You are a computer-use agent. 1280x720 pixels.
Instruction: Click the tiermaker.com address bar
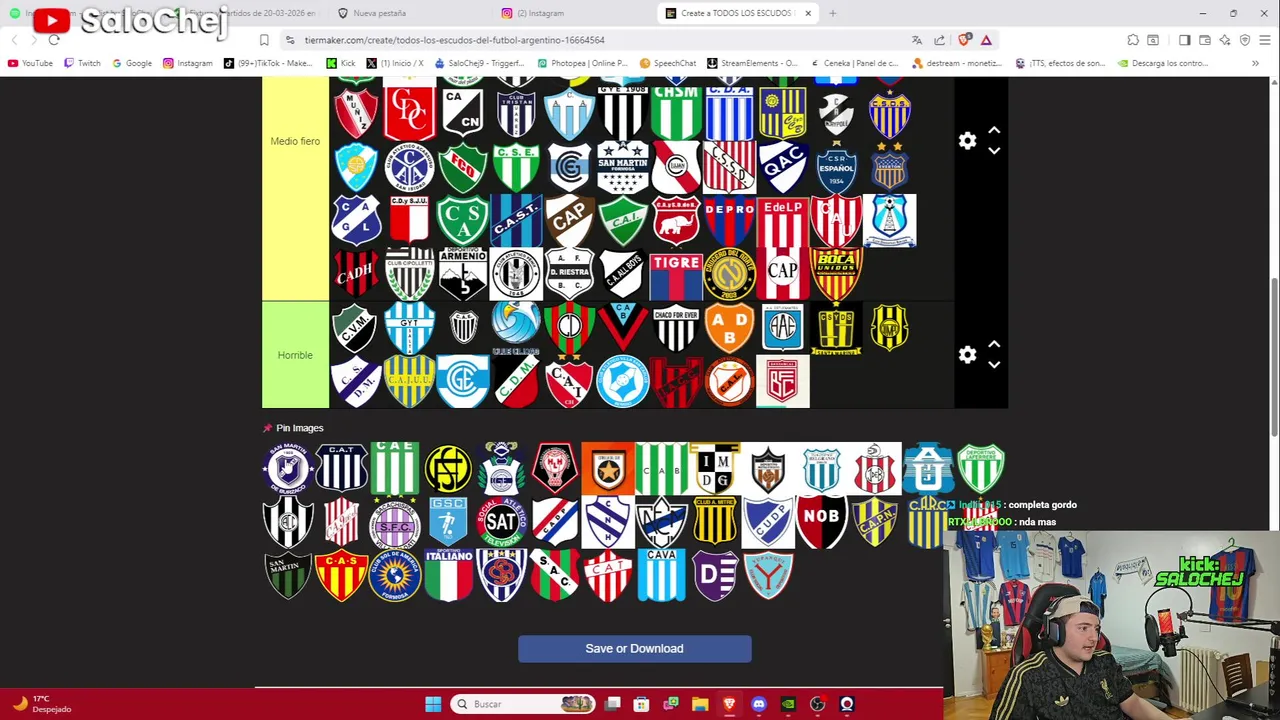(590, 40)
